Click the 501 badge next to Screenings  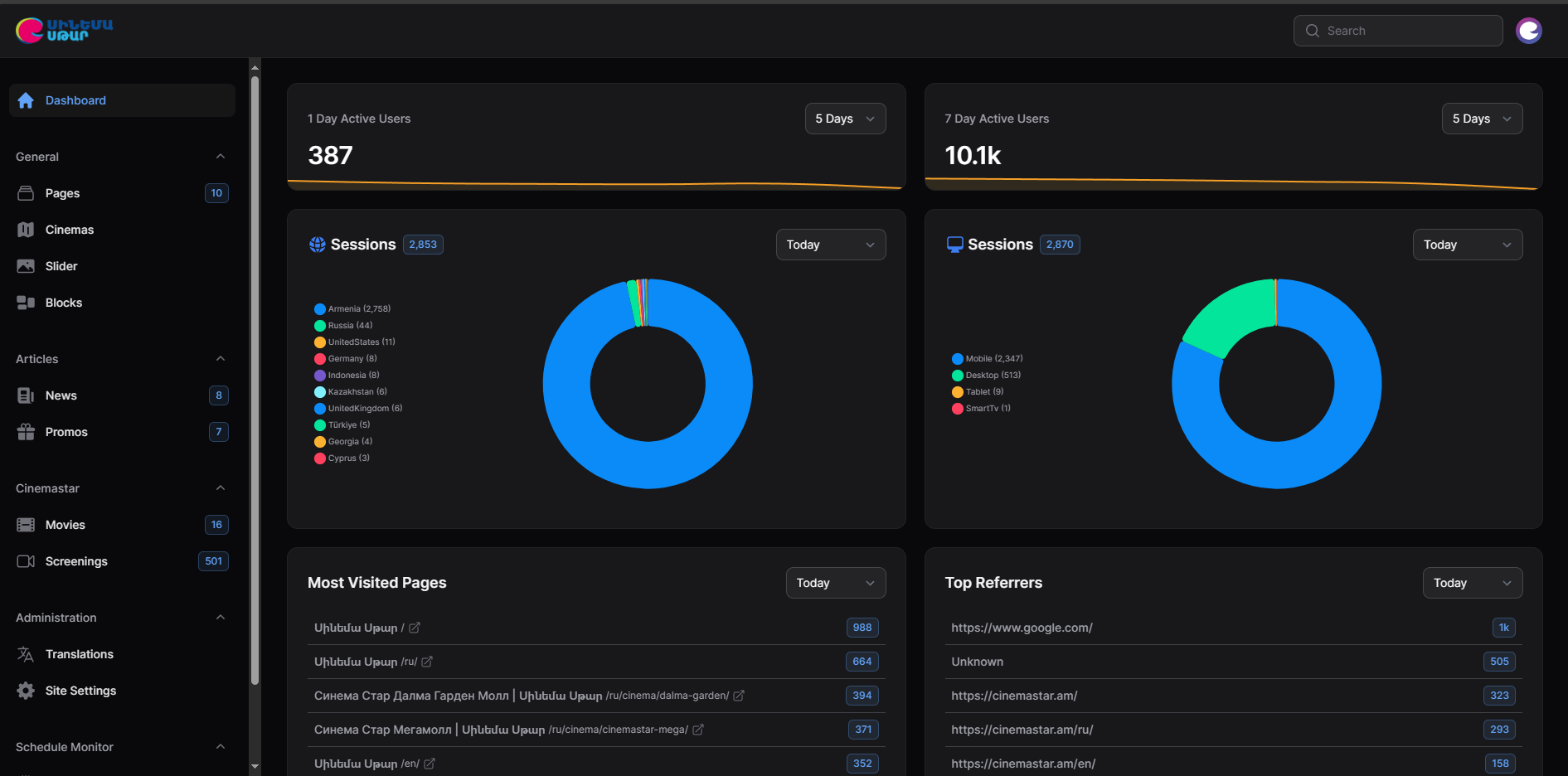tap(214, 561)
